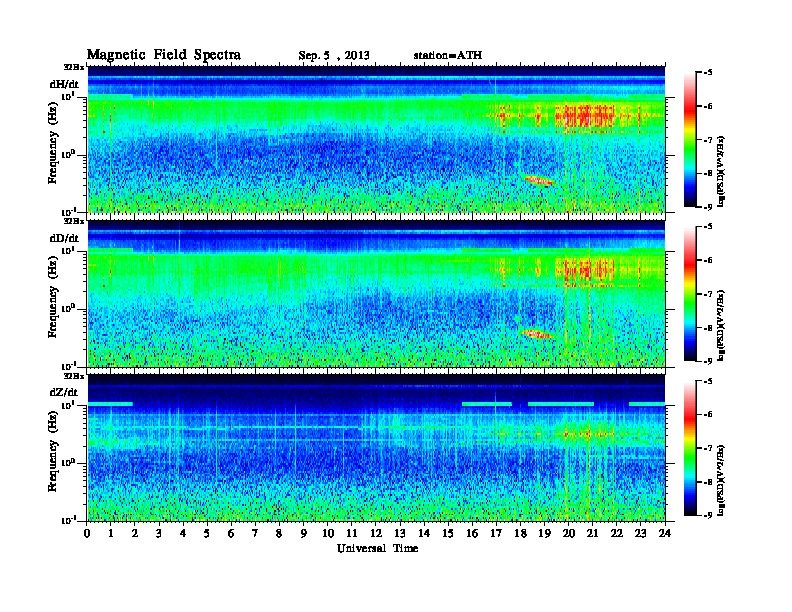
Task: Click the dD/dt spectrogram plot area
Action: [x=376, y=293]
